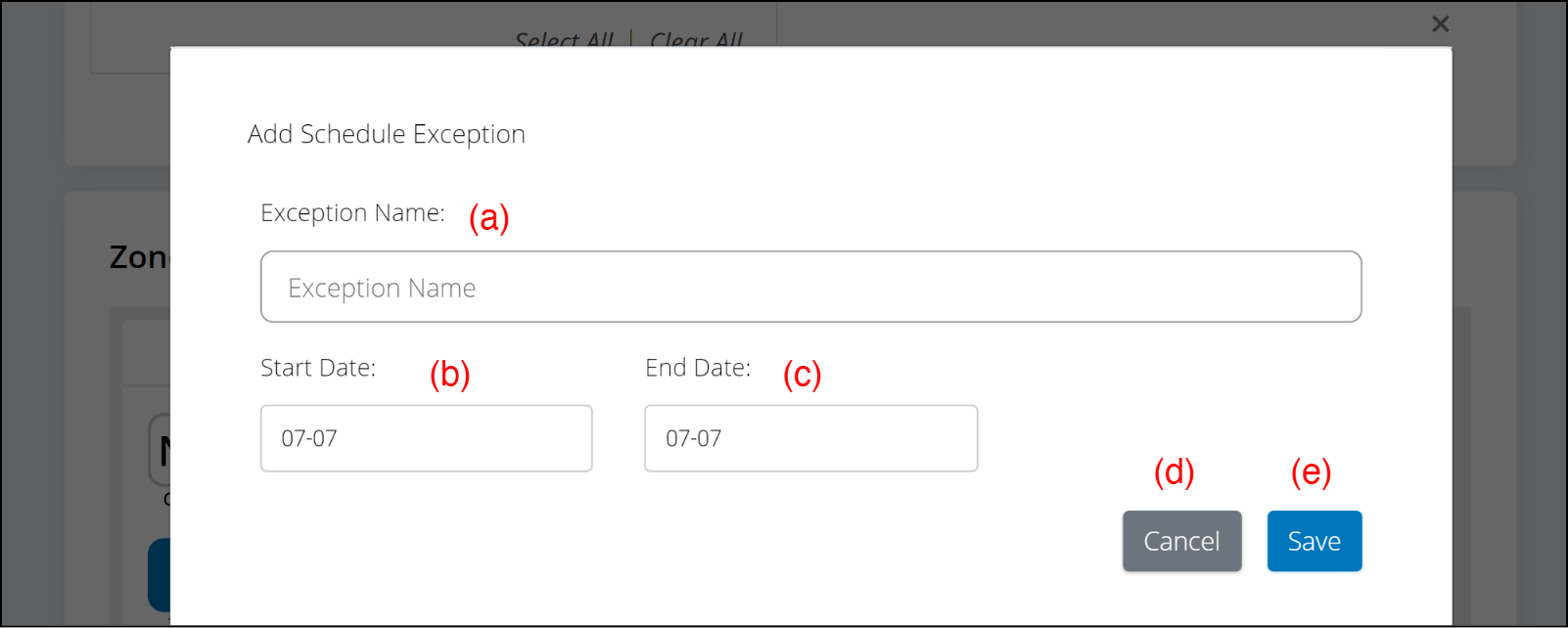Screen dimensions: 1568x628
Task: Open the End Date field
Action: [x=810, y=438]
